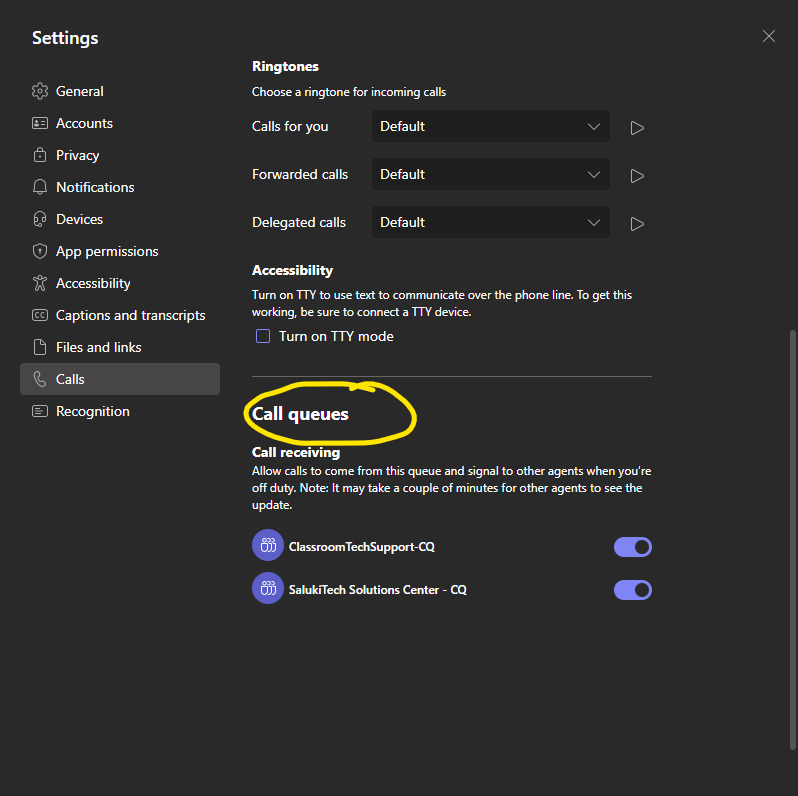Click the General gear icon

click(x=40, y=91)
